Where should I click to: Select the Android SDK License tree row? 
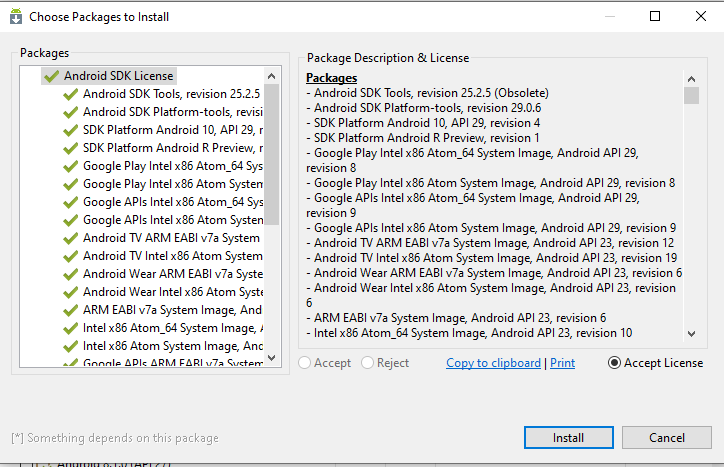click(109, 76)
